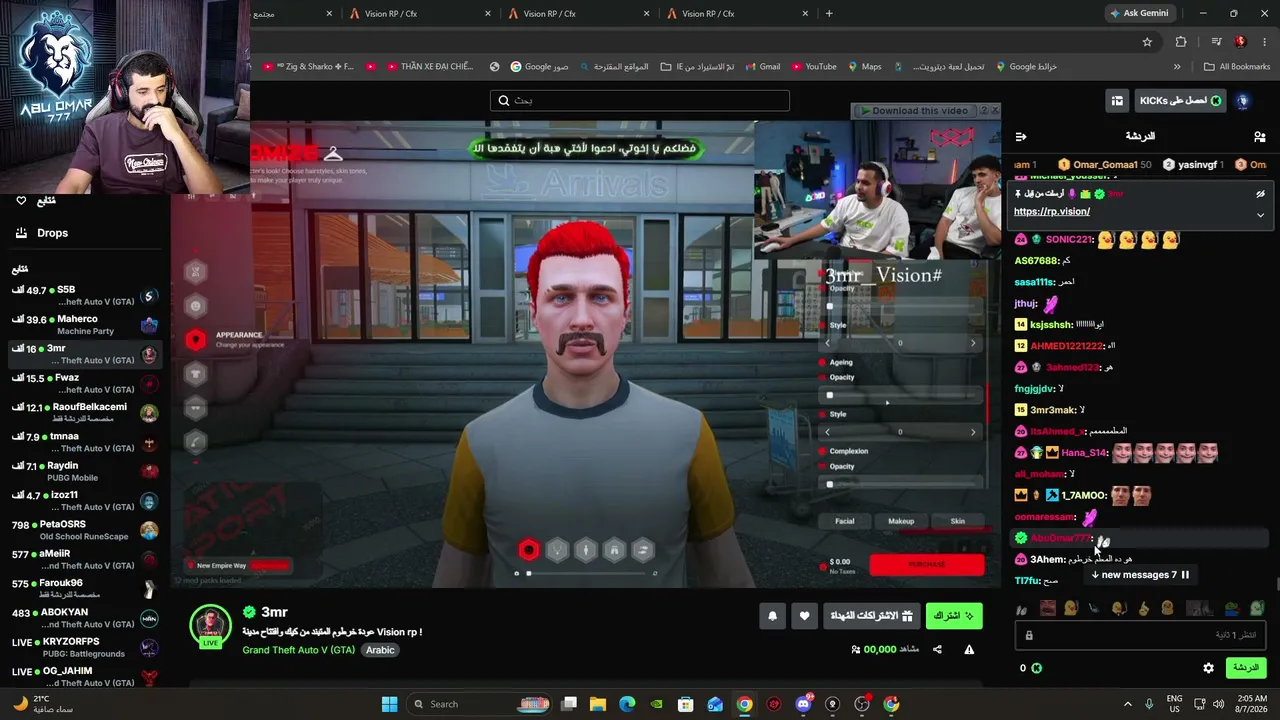Click next arrow on the Ageing style selector
Screen dimensions: 1280x720
coord(972,432)
